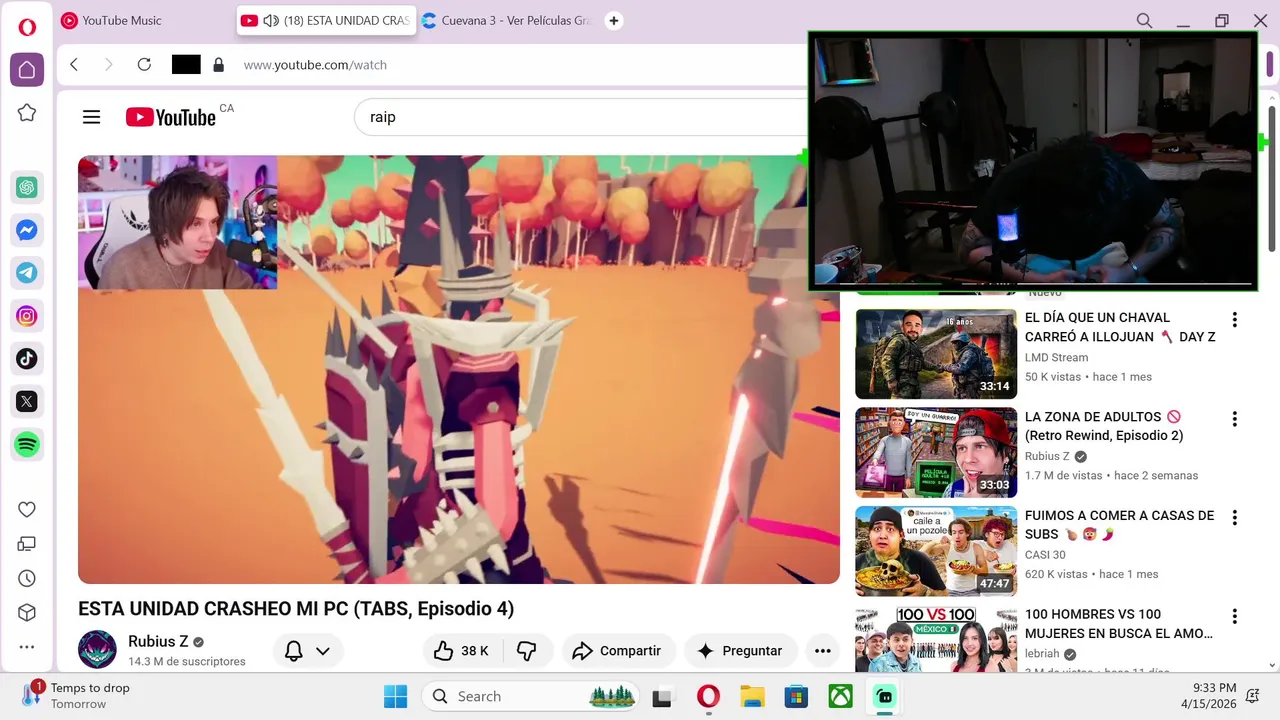Click the purple scrollbar thumb at top right
The width and height of the screenshot is (1280, 720).
(x=1271, y=64)
